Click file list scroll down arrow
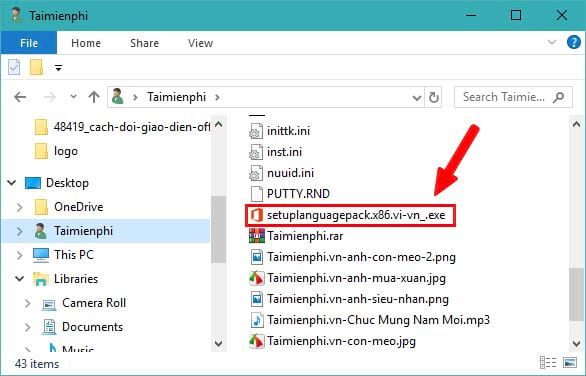This screenshot has width=586, height=376. pos(576,343)
